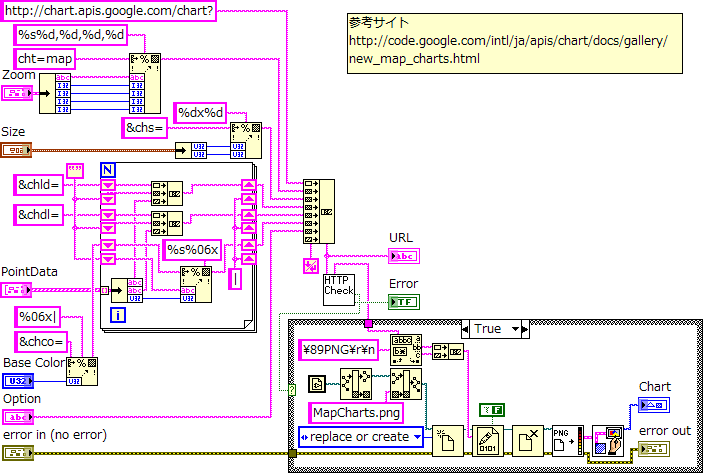Click the case selector question mark terminal
The height and width of the screenshot is (473, 703).
(x=292, y=389)
